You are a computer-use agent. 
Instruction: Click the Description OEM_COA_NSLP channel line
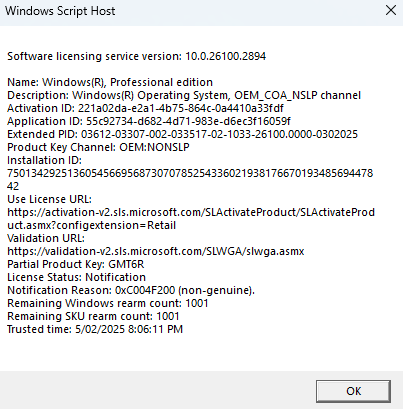coord(184,95)
